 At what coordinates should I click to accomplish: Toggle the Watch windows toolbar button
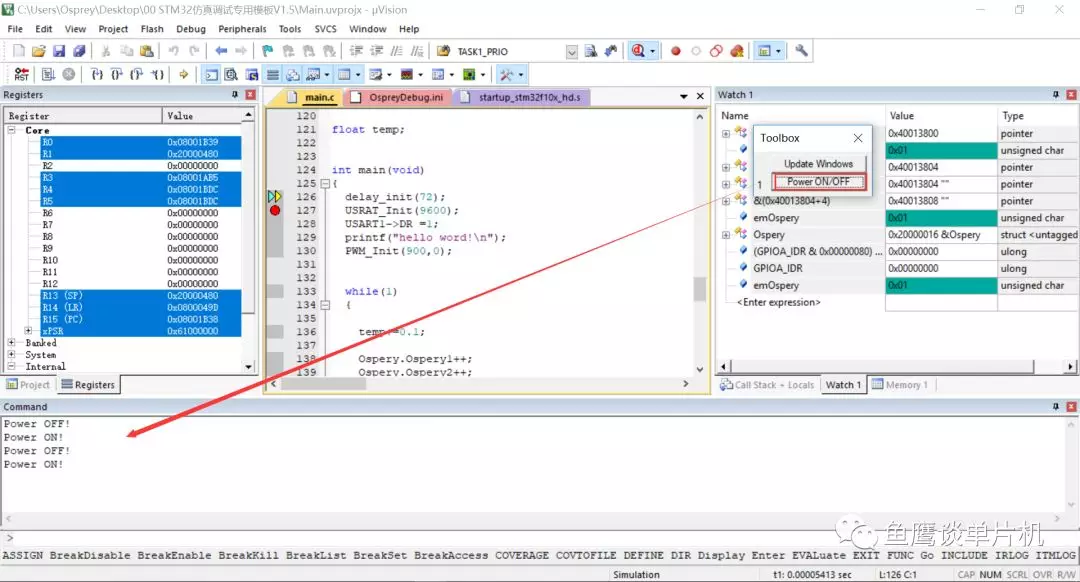point(313,74)
